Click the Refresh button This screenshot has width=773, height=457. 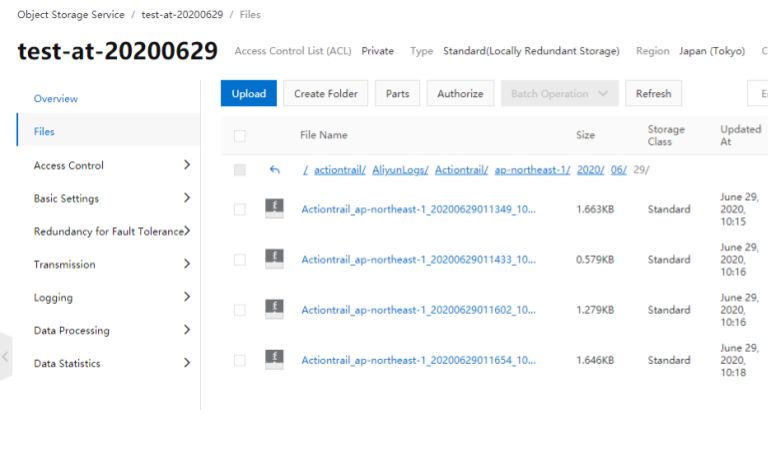(x=654, y=93)
